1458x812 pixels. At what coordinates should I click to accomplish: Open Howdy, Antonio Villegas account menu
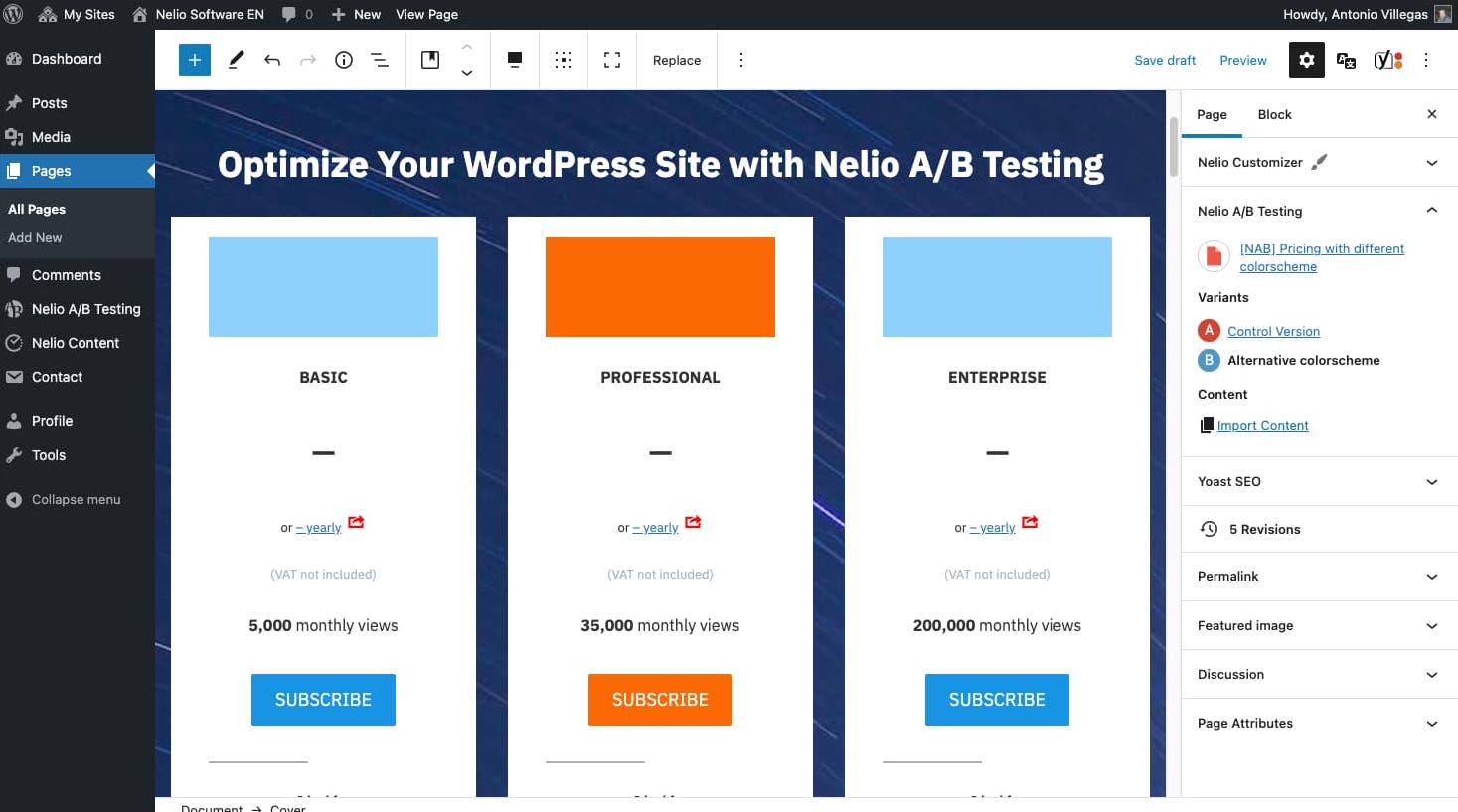coord(1367,14)
